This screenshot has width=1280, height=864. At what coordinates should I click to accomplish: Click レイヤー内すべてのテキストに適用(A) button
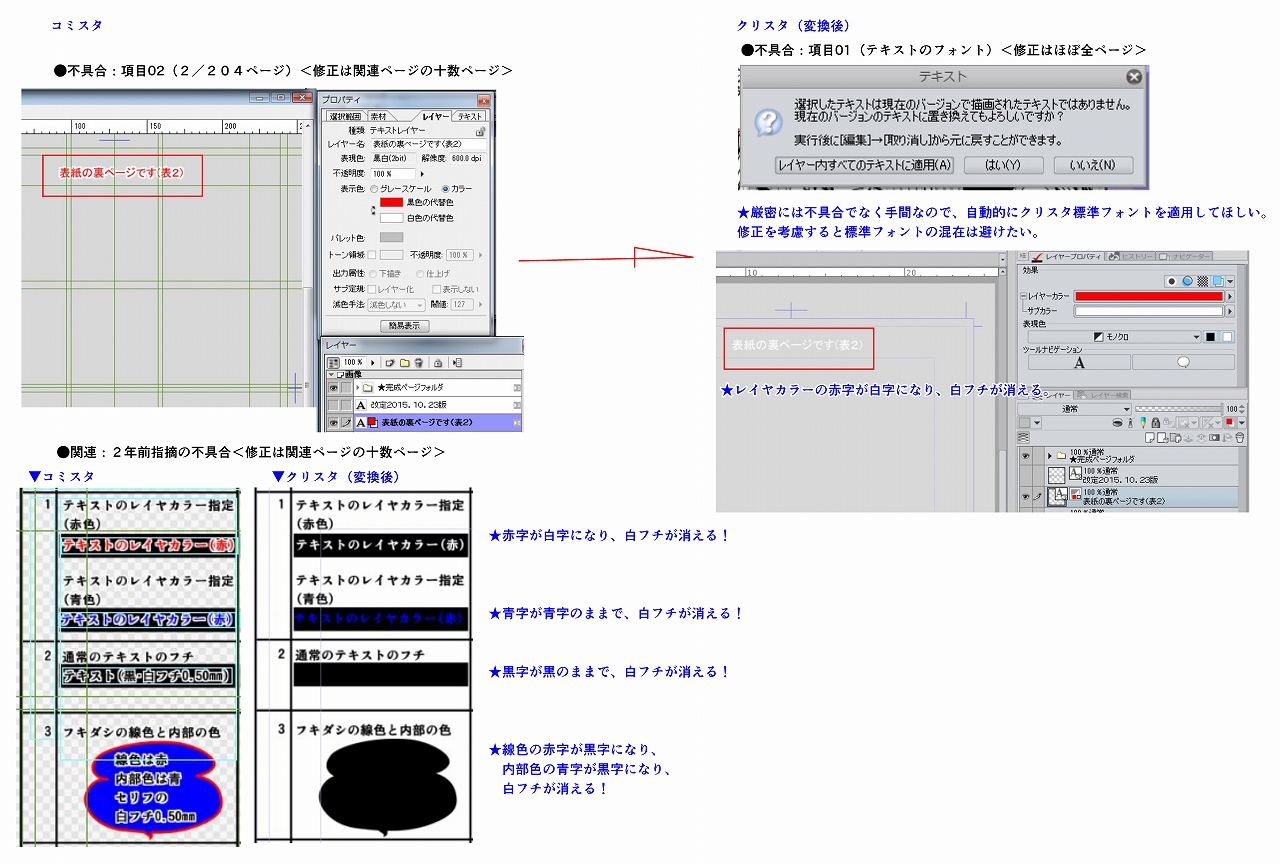(865, 165)
